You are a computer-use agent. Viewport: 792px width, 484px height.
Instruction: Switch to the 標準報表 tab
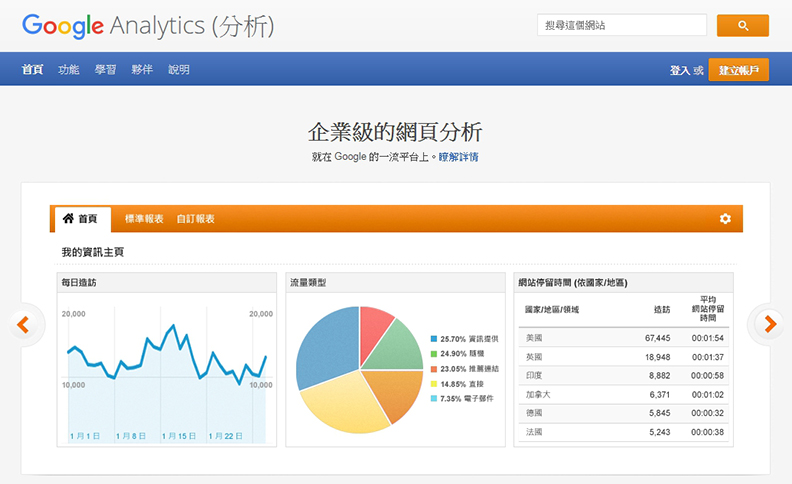144,219
